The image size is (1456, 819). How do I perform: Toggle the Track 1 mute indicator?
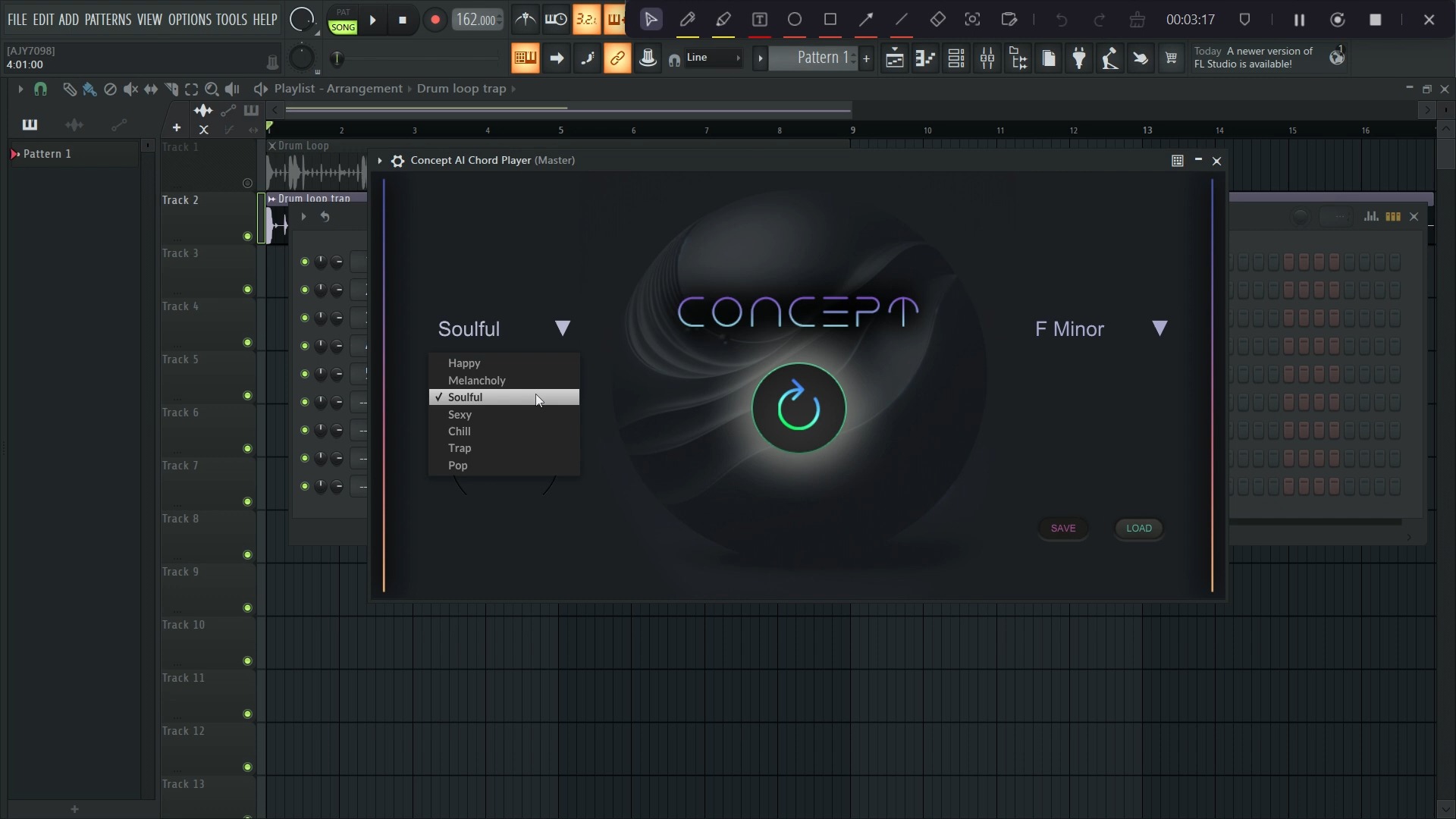[247, 184]
